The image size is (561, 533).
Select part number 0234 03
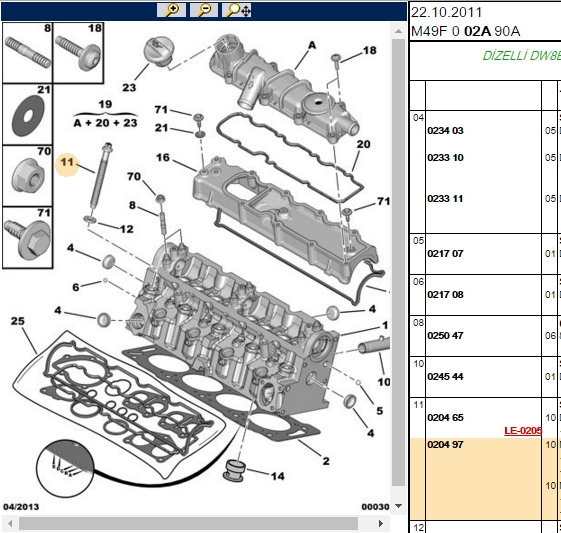pos(445,131)
